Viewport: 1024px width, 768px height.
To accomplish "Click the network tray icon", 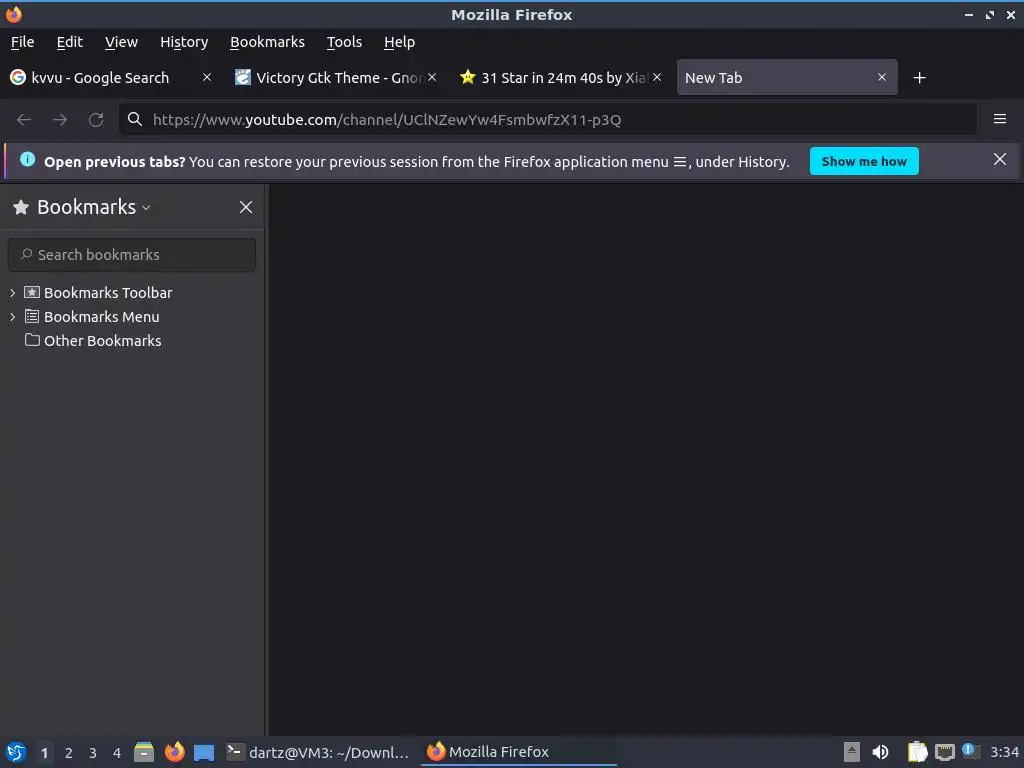I will [944, 752].
